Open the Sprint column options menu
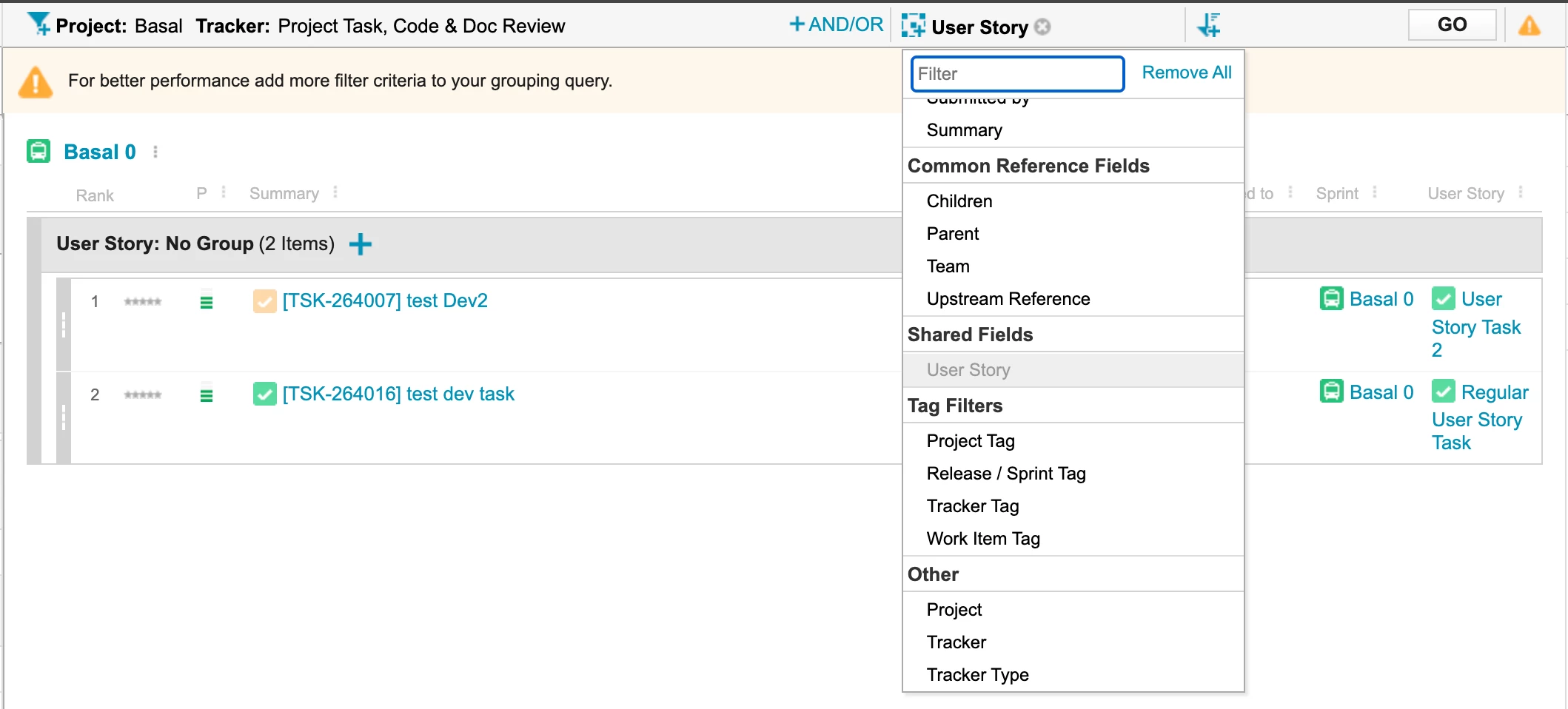The height and width of the screenshot is (709, 1568). point(1375,192)
